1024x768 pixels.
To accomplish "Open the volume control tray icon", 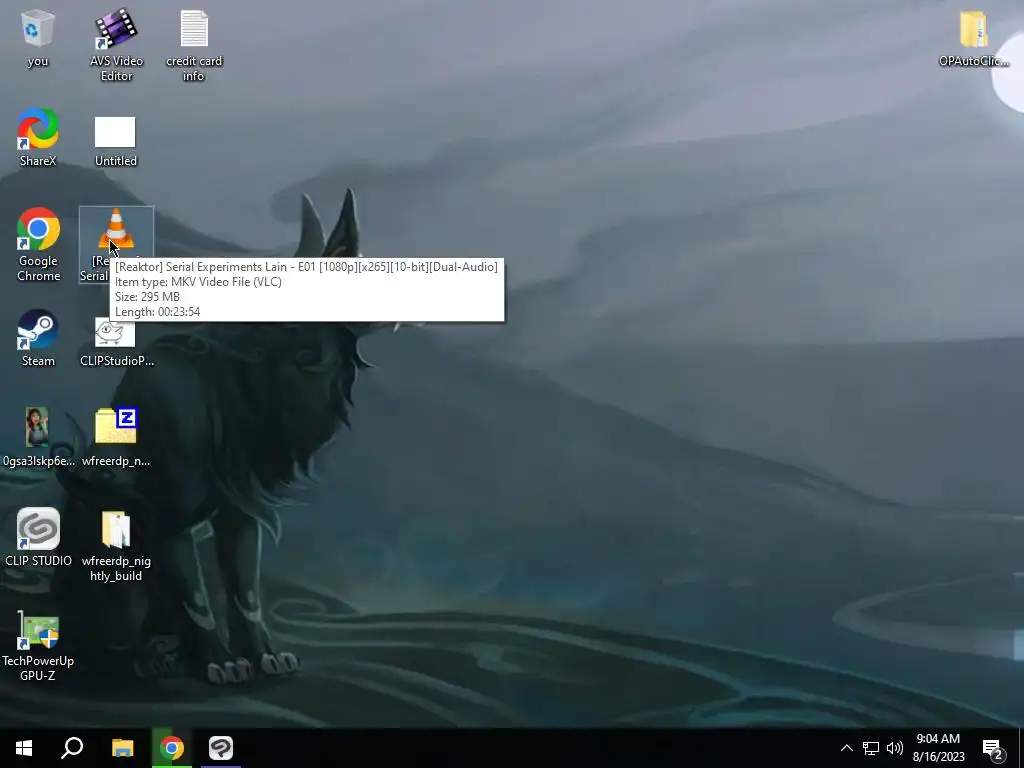I will [895, 748].
